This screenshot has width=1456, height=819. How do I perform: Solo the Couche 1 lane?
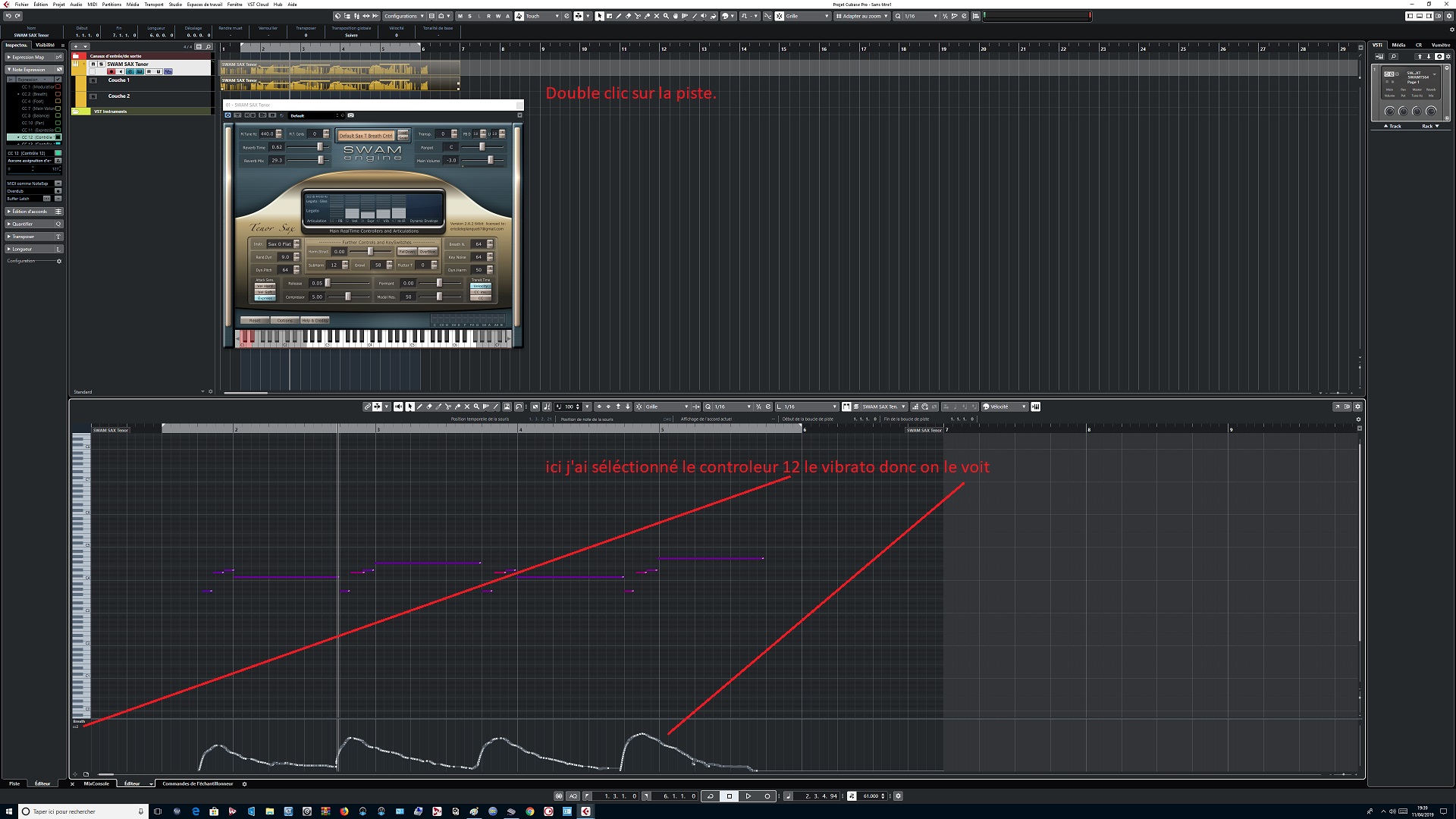point(94,80)
